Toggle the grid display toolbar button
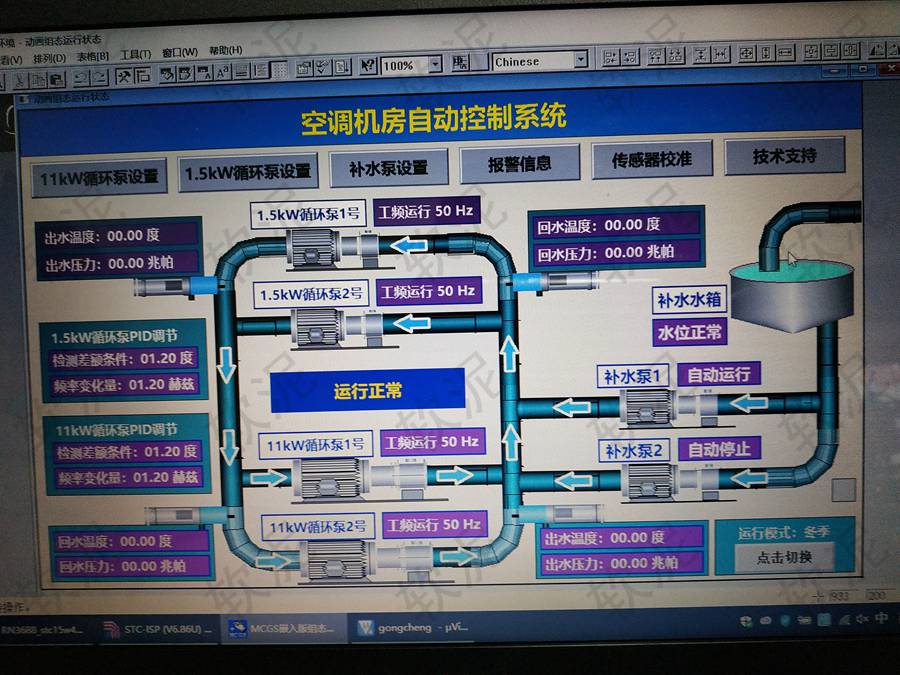This screenshot has width=900, height=675. (281, 69)
